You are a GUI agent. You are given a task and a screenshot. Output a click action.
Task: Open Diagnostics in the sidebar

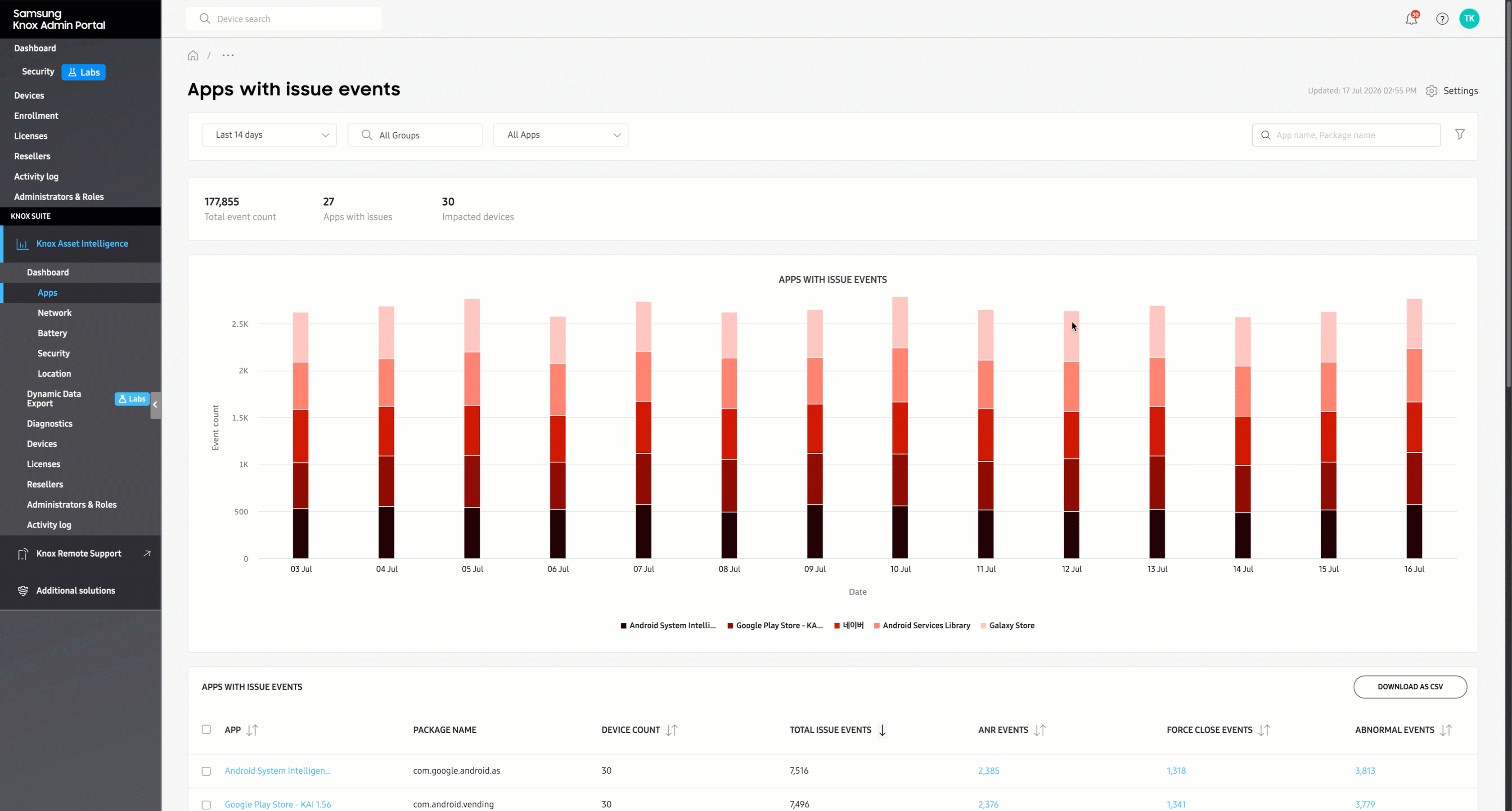(50, 424)
